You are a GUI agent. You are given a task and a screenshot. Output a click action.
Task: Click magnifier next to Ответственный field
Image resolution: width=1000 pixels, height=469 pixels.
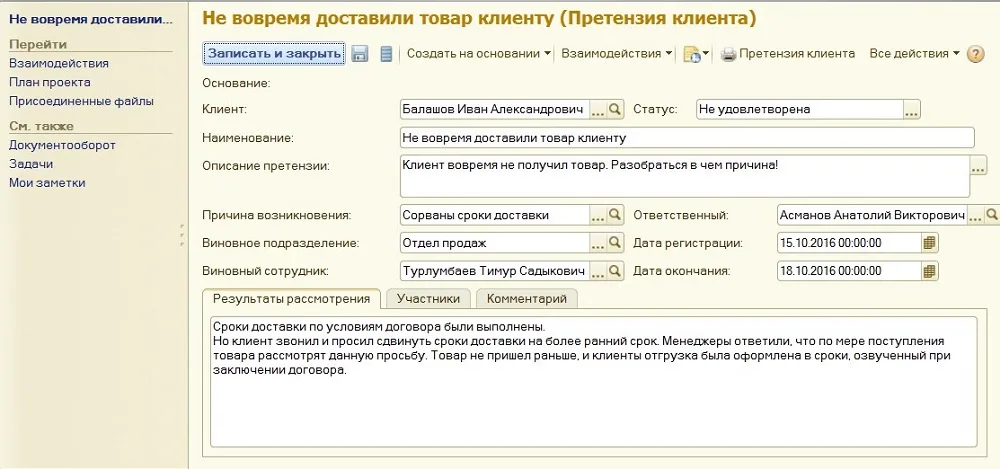pyautogui.click(x=992, y=216)
